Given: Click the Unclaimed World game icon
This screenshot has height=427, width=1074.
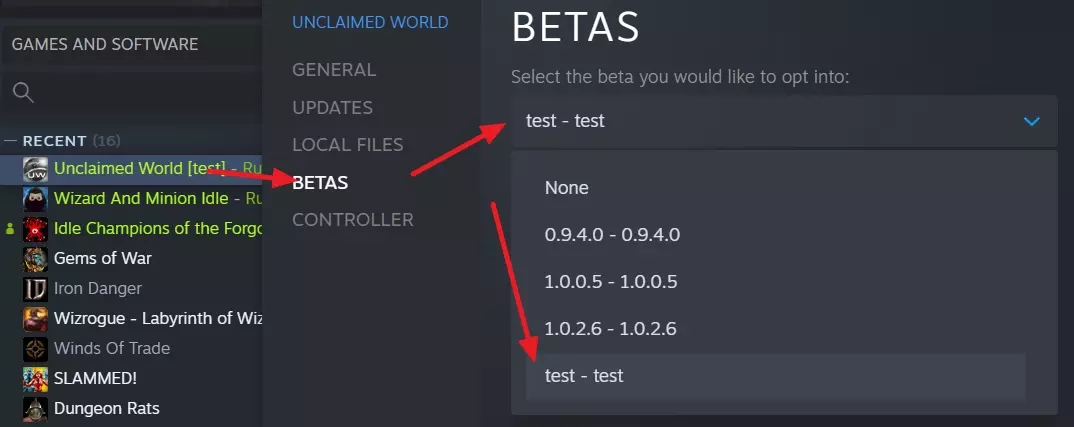Looking at the screenshot, I should 35,169.
